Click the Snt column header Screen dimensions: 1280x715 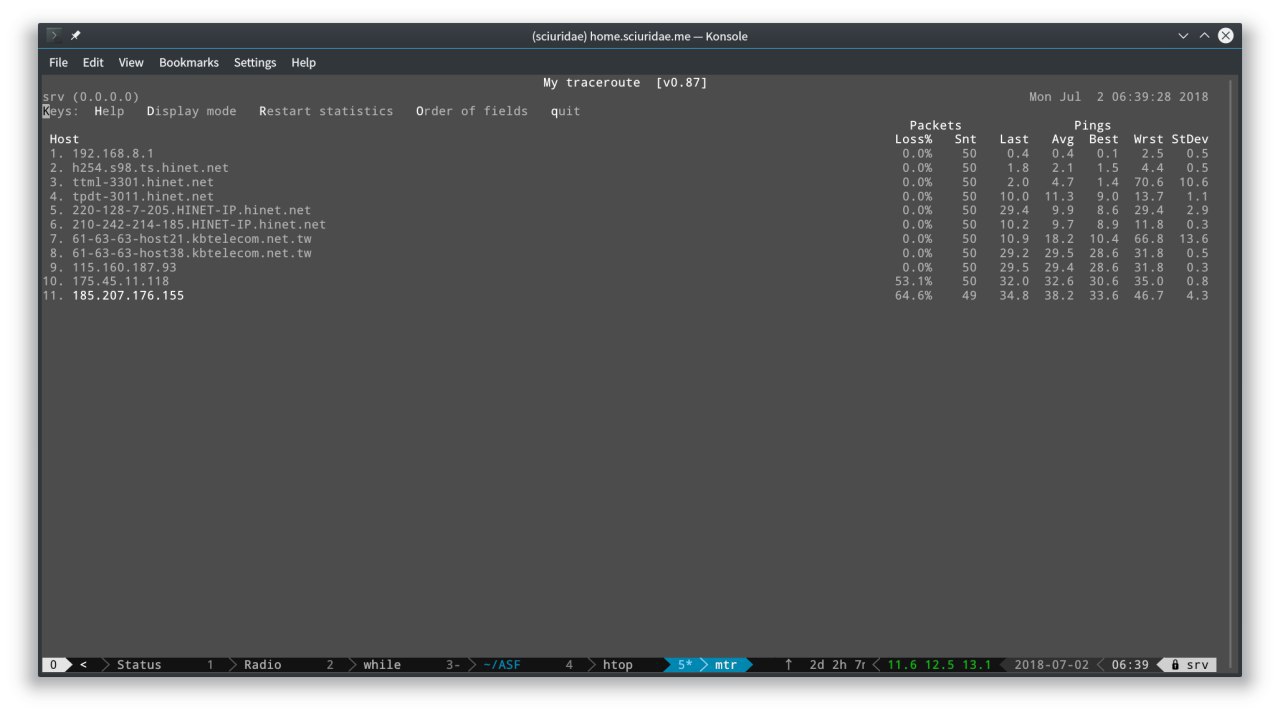(965, 139)
